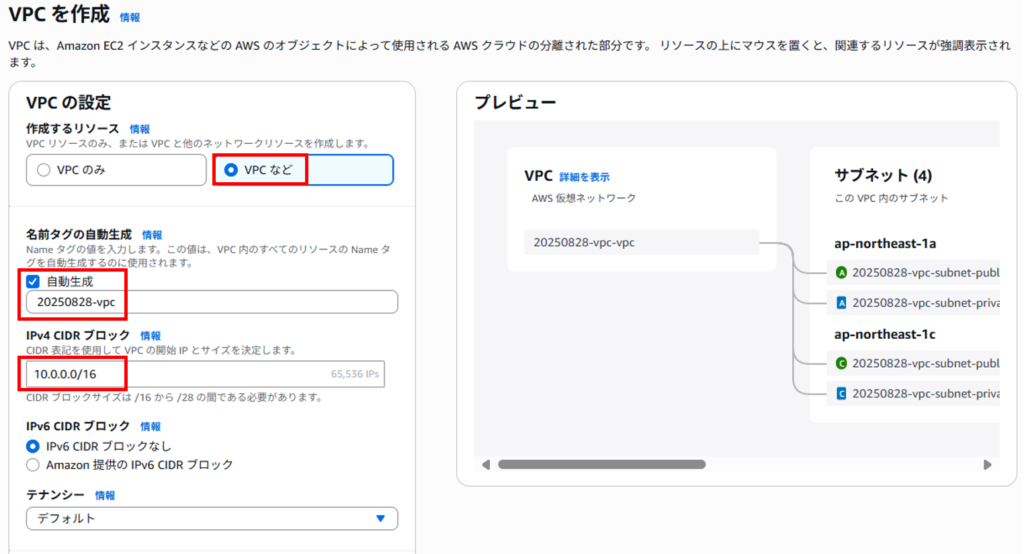This screenshot has height=554, width=1024.
Task: Click the name tag field with 20250828-vpc
Action: coord(212,302)
